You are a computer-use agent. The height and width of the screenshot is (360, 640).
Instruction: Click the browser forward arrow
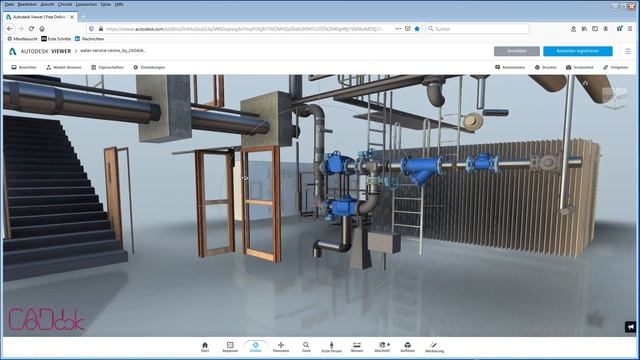point(21,29)
